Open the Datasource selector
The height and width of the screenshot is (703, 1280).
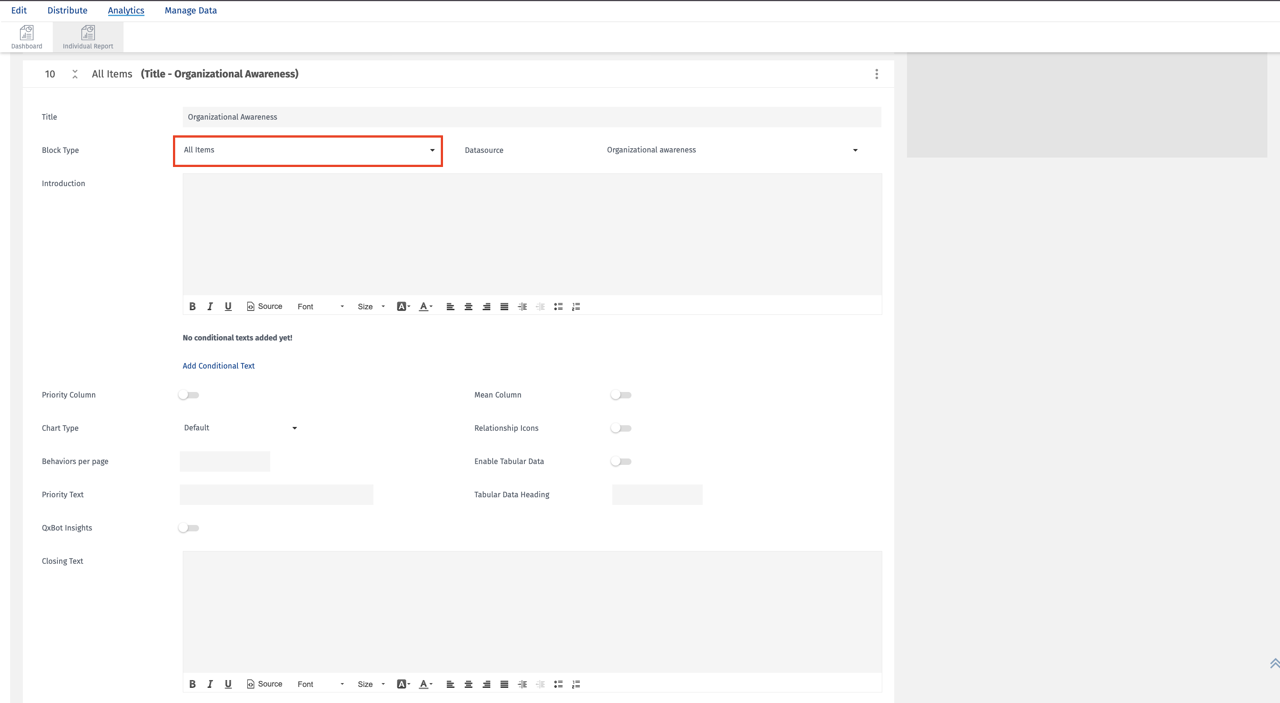[730, 150]
